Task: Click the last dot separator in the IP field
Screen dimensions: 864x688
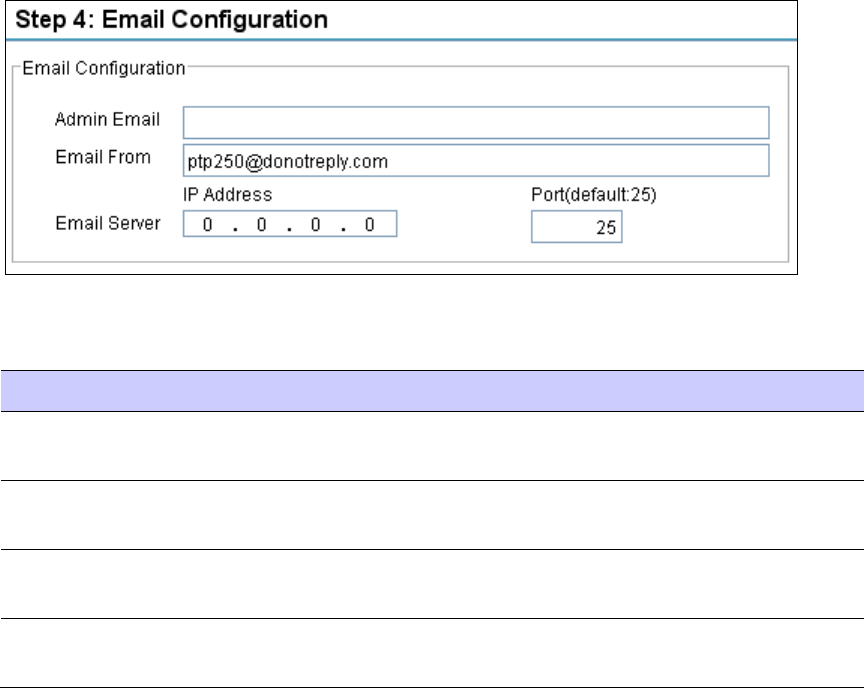Action: click(343, 229)
